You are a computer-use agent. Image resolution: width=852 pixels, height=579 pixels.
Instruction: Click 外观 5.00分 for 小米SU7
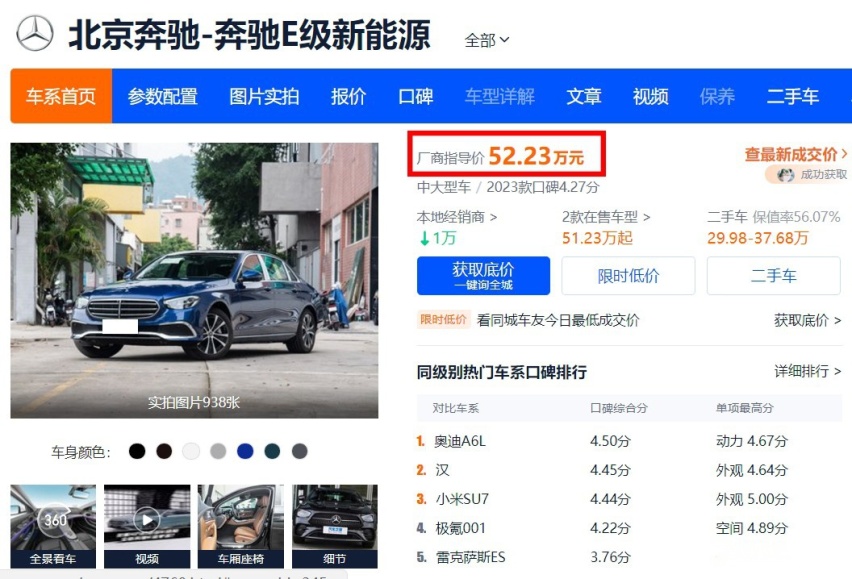pos(751,499)
